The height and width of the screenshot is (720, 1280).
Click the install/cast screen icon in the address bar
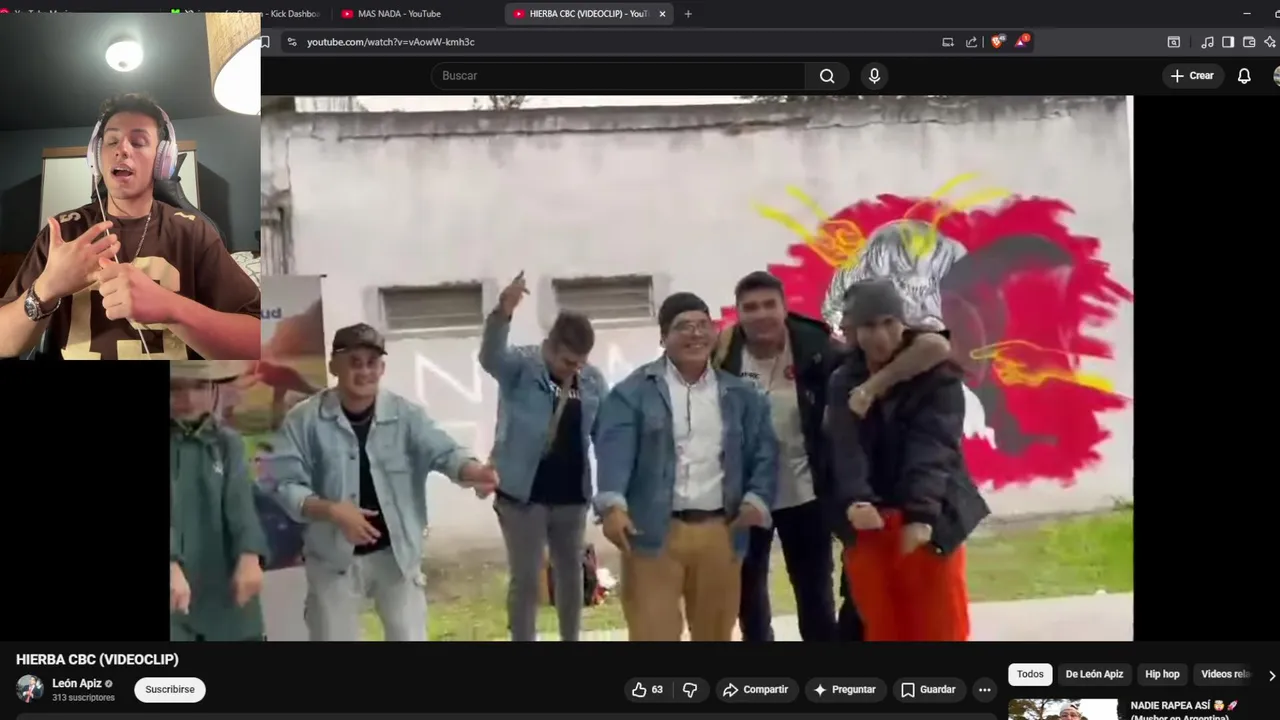[x=948, y=42]
